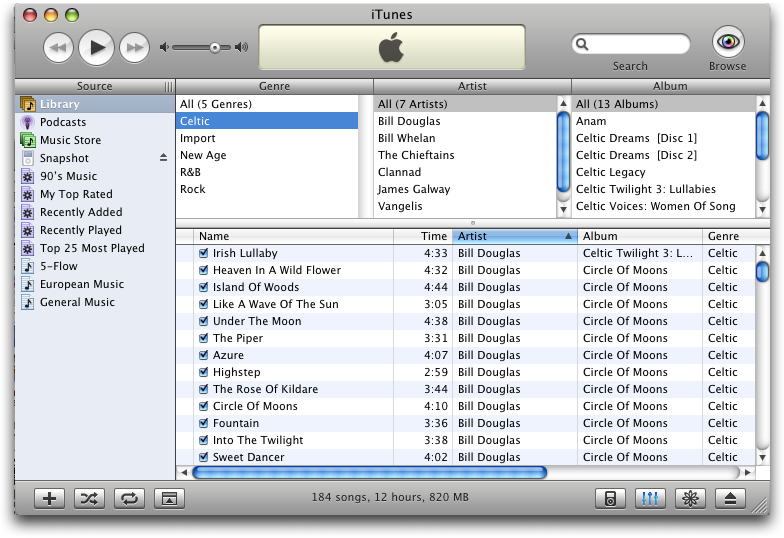Screen dimensions: 784x538
Task: Skip to next track button
Action: [134, 48]
